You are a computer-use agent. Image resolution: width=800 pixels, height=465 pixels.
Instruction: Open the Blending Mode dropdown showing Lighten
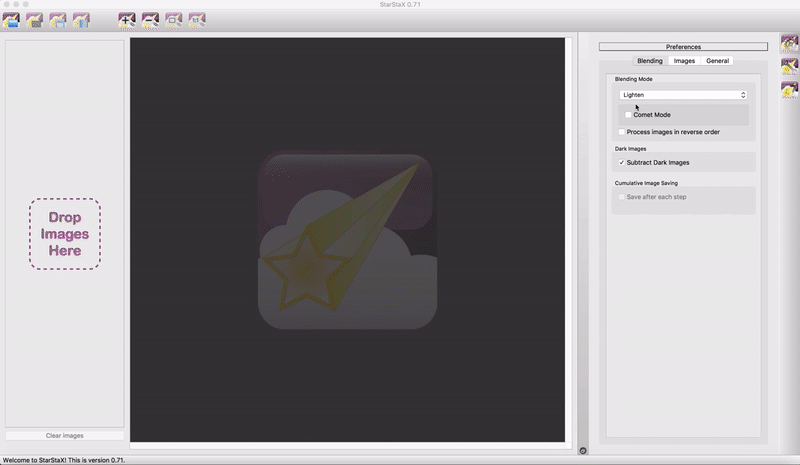click(683, 95)
